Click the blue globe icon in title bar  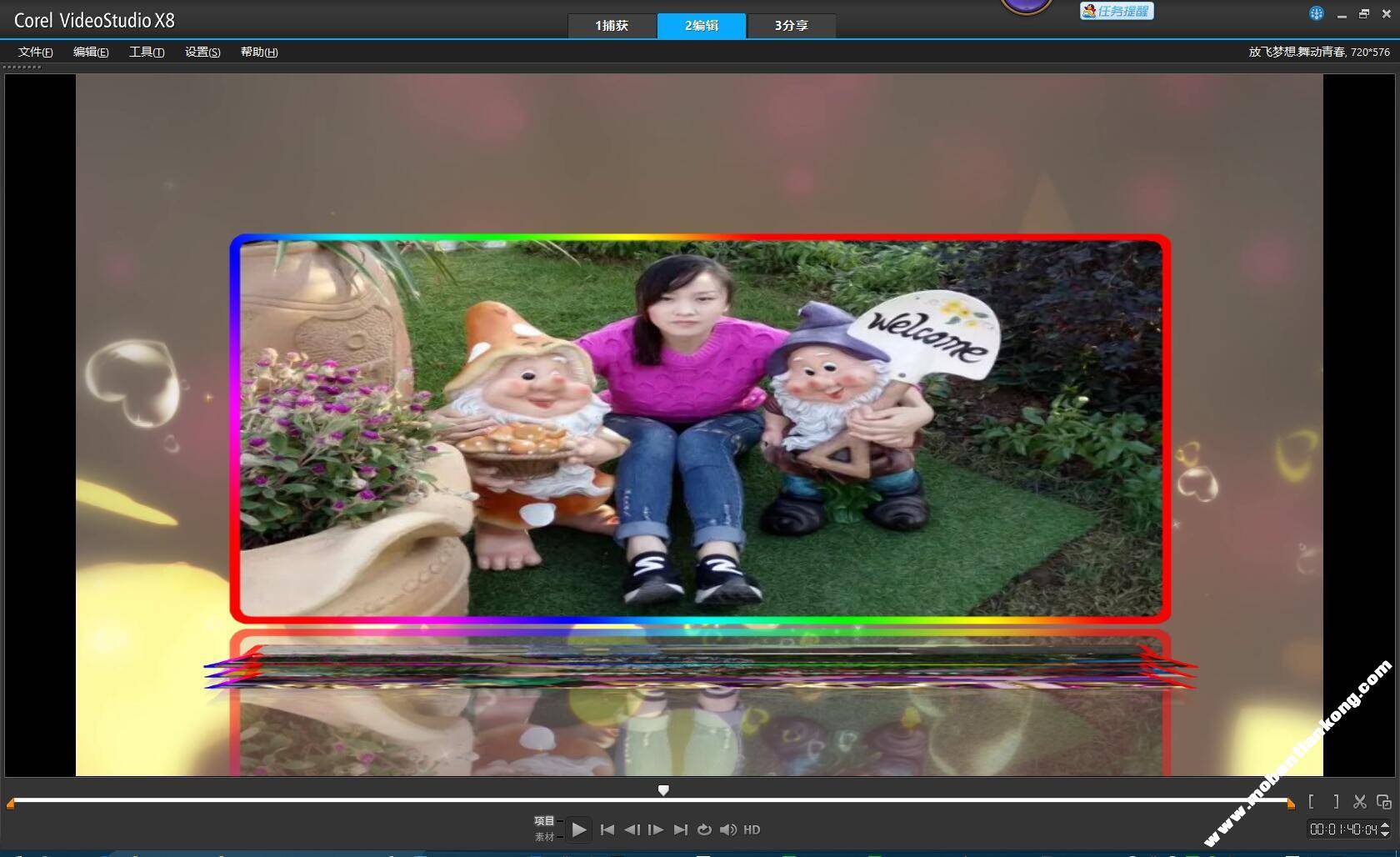1317,13
